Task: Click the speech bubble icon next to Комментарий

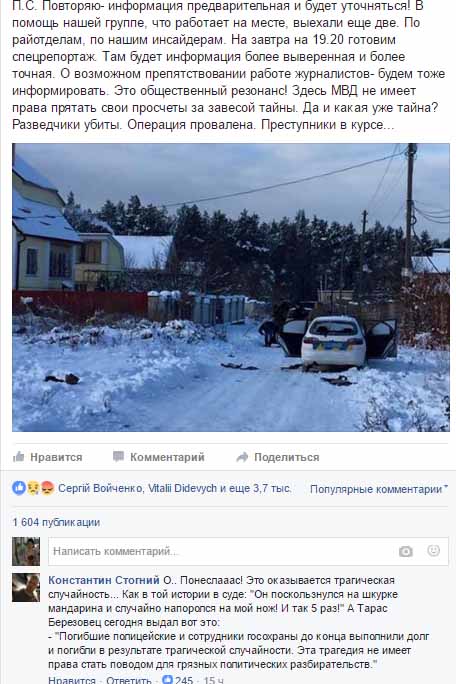Action: click(x=118, y=456)
